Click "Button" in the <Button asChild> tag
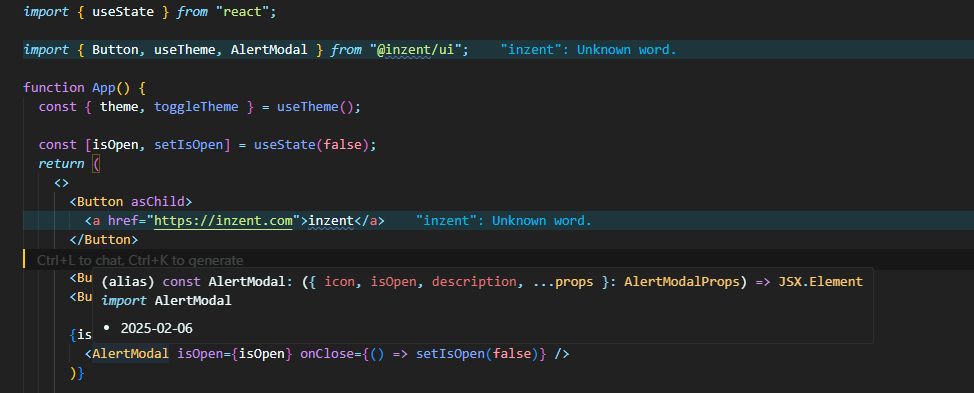 click(99, 202)
